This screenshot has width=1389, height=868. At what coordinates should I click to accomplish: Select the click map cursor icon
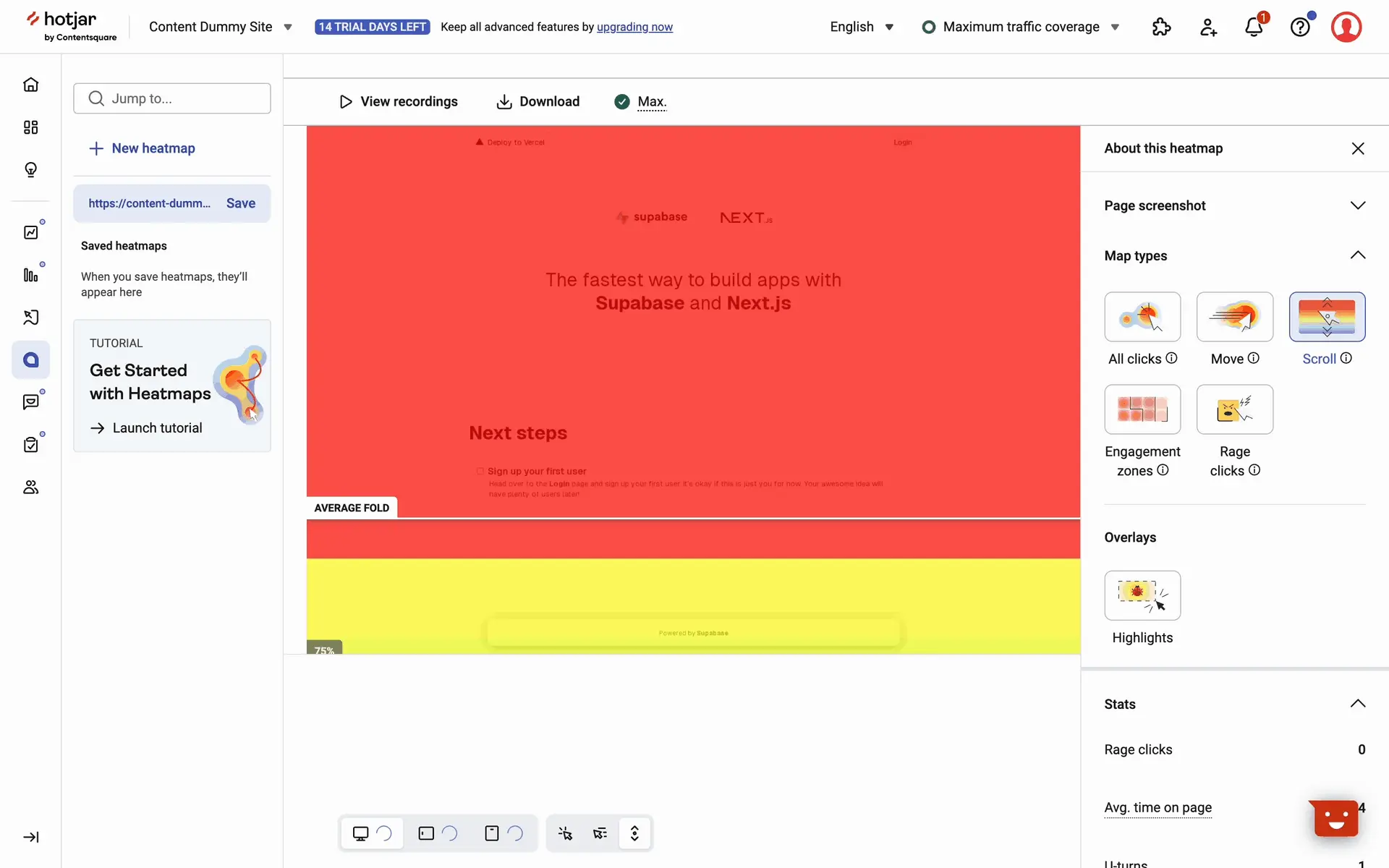point(565,833)
